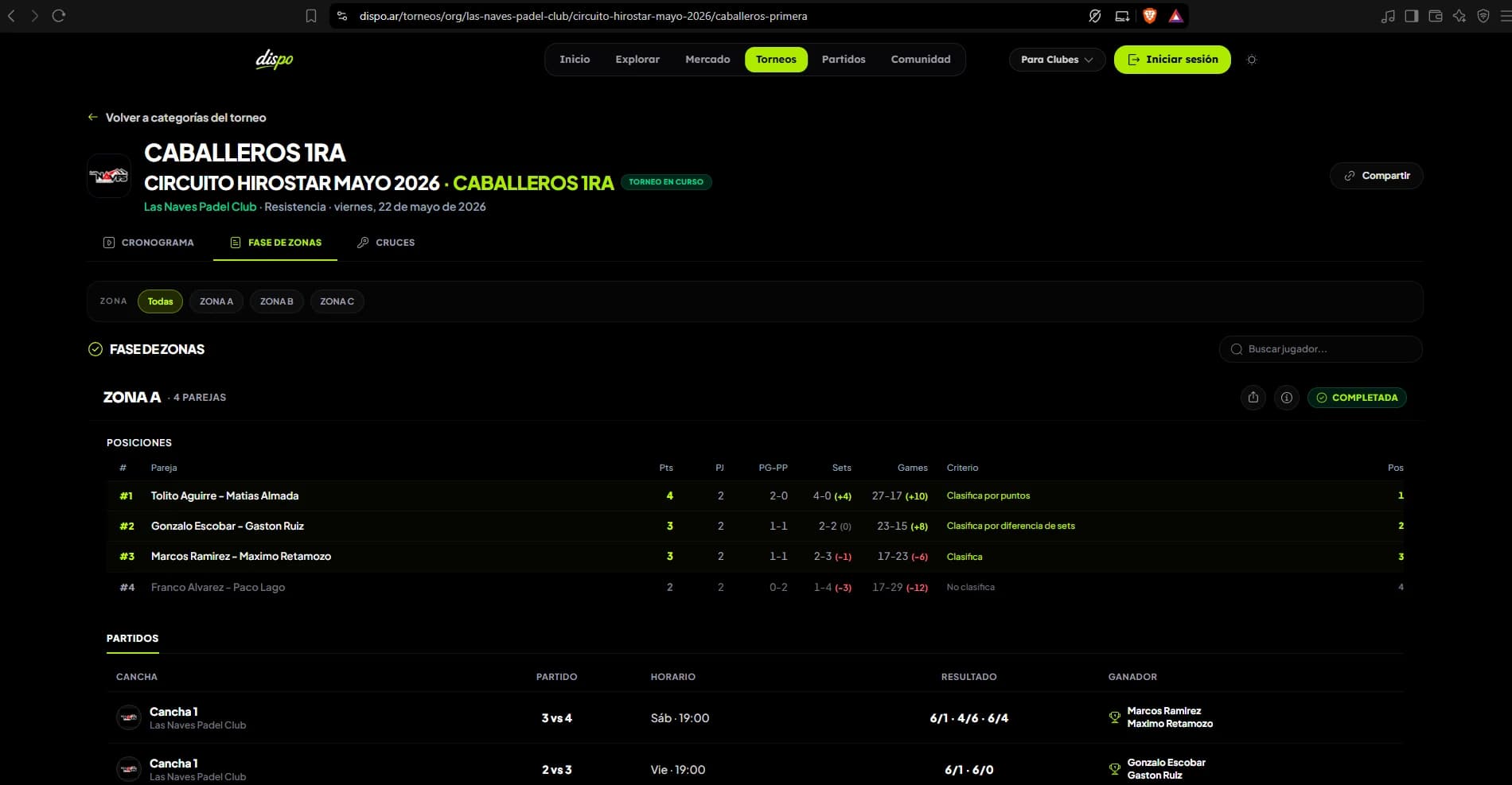Open the Comunidad nav item
This screenshot has width=1512, height=785.
pyautogui.click(x=921, y=60)
